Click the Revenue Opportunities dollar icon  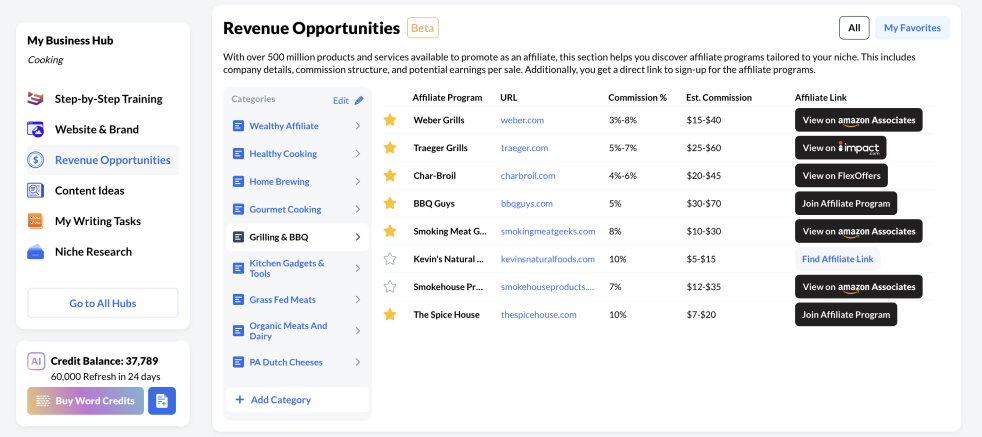click(x=36, y=160)
